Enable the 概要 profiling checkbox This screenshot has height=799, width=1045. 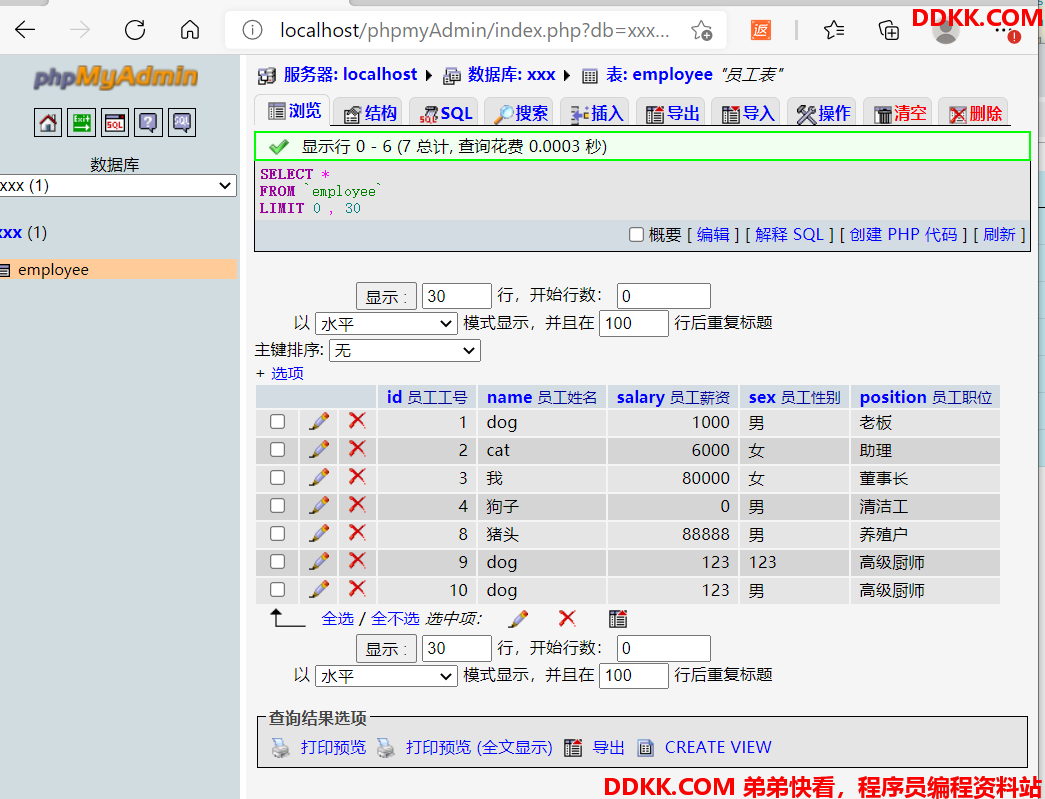coord(636,235)
